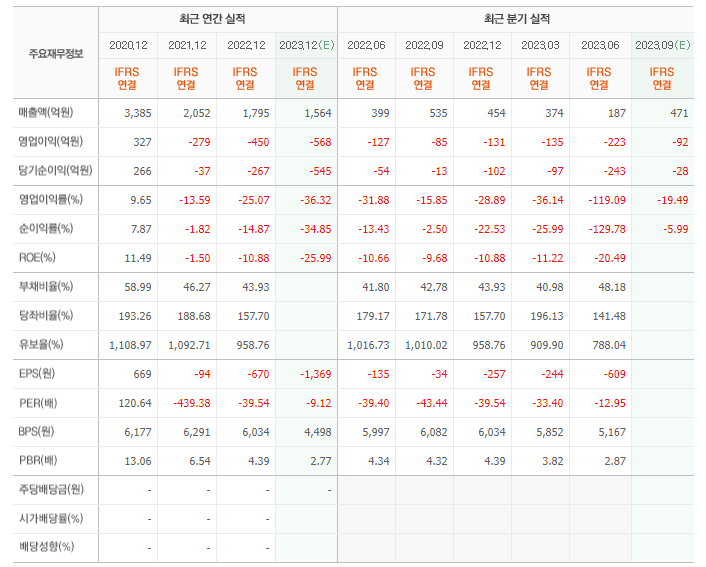Click the 2021.12 annual column header
Screen dimensions: 706x567
click(x=187, y=45)
